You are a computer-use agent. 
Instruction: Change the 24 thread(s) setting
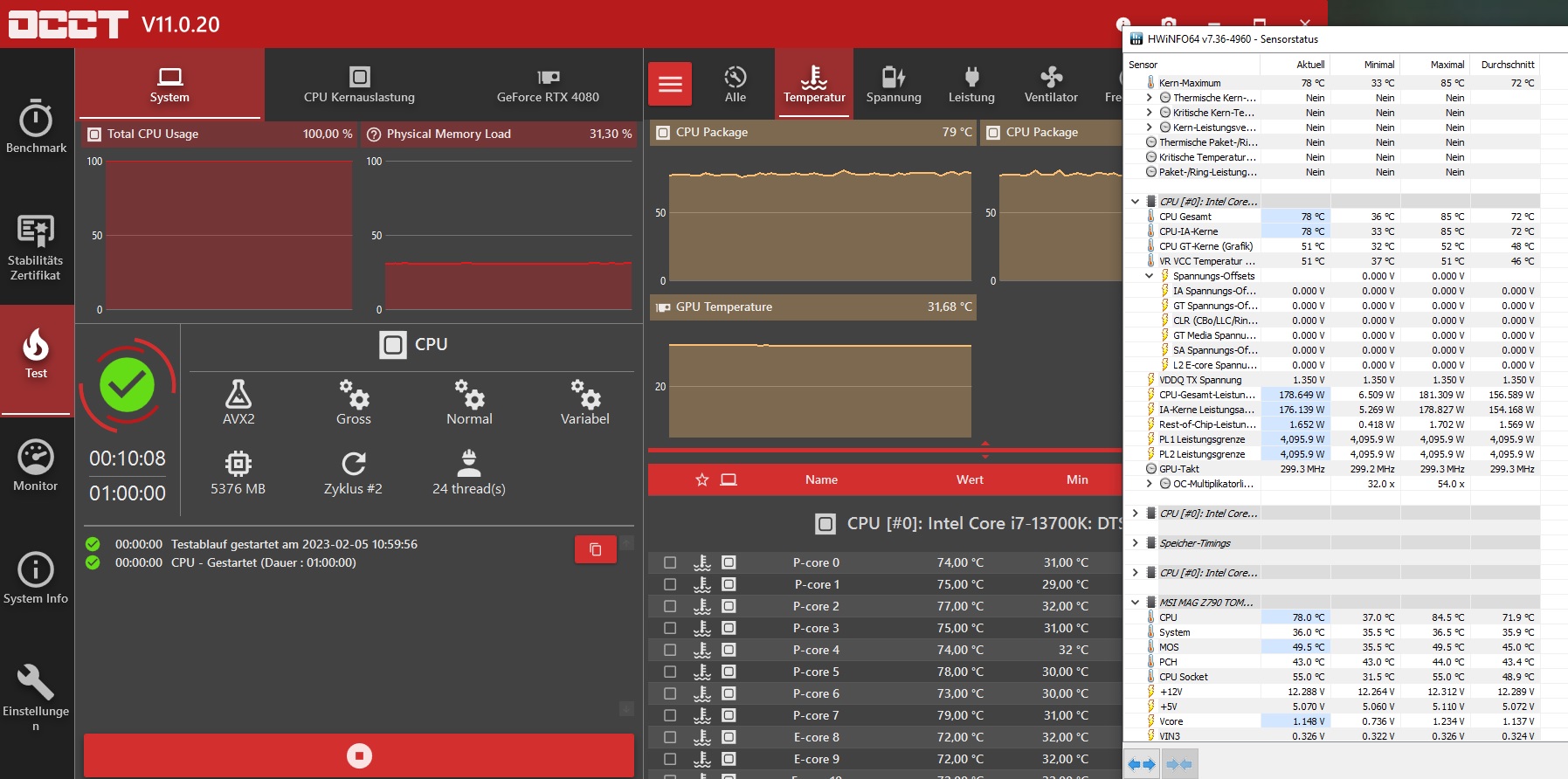coord(469,472)
